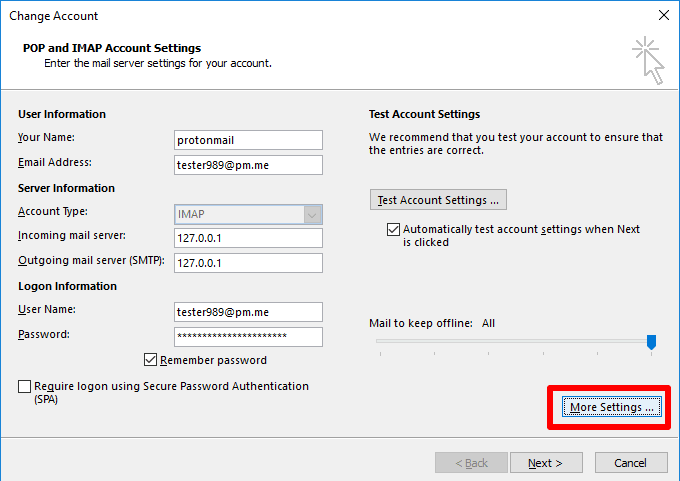Proceed with the Next button
The image size is (680, 481).
tap(546, 463)
